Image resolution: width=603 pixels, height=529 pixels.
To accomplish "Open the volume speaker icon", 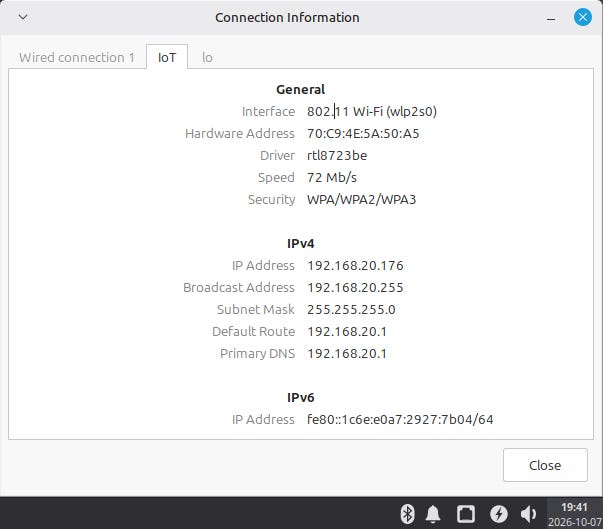I will tap(529, 514).
